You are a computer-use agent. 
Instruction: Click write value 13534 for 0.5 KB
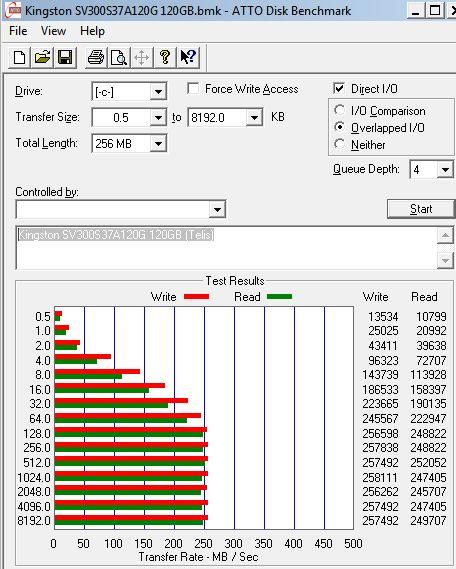tap(383, 317)
